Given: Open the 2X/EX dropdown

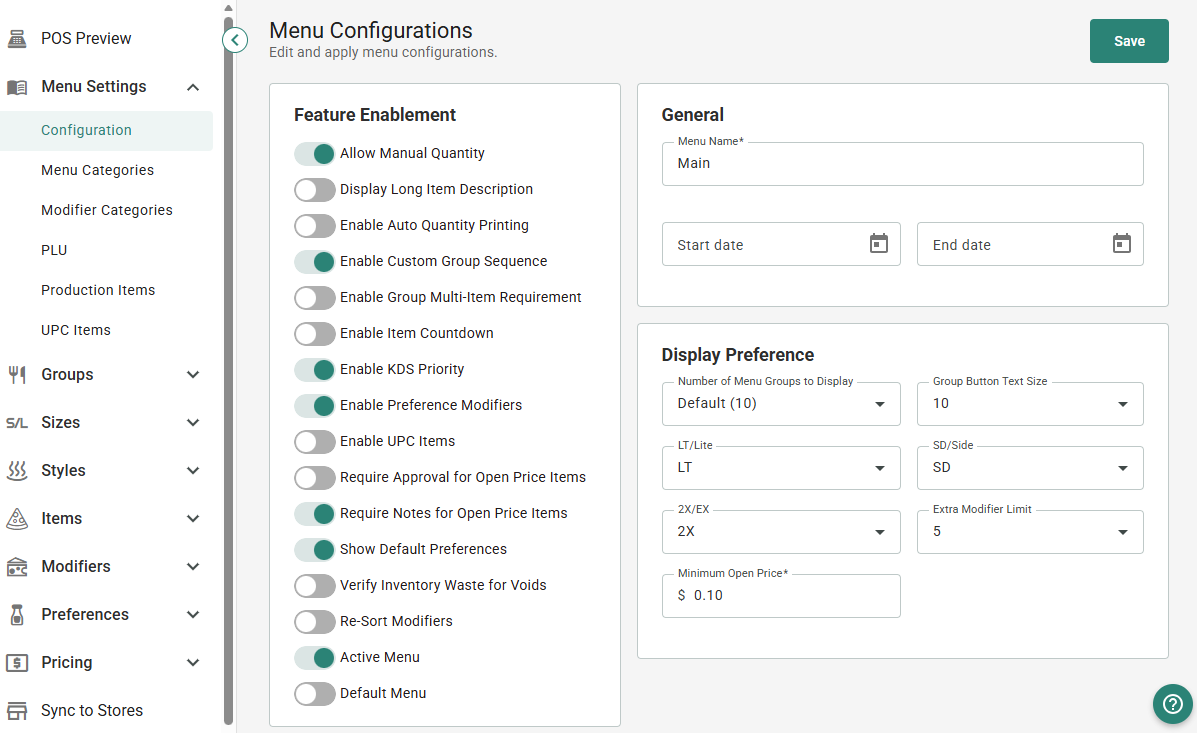Looking at the screenshot, I should [x=781, y=532].
